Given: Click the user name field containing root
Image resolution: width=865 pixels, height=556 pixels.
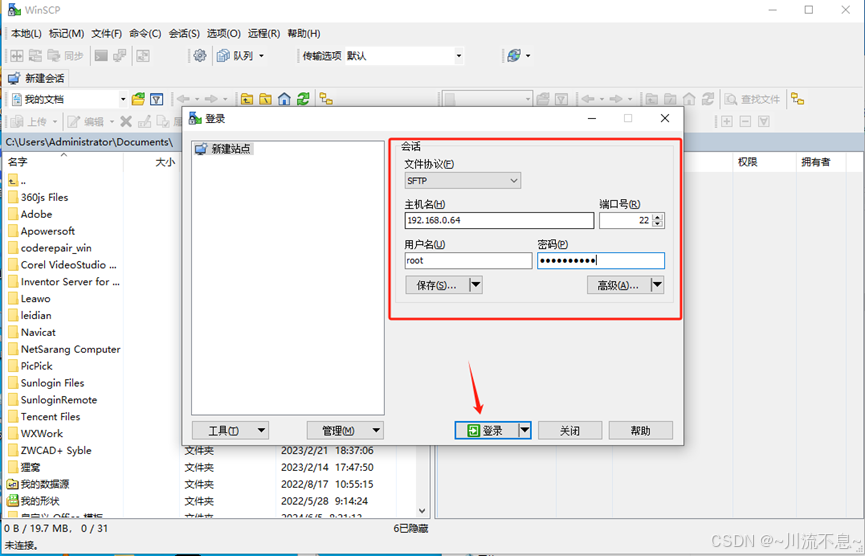Looking at the screenshot, I should tap(468, 260).
